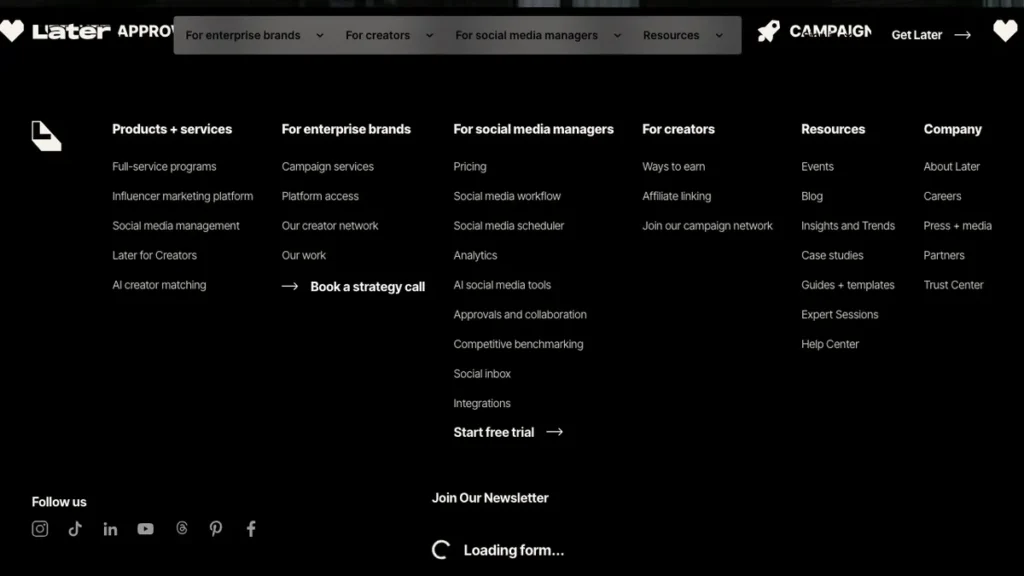Open Later's Pinterest profile icon

coord(216,528)
